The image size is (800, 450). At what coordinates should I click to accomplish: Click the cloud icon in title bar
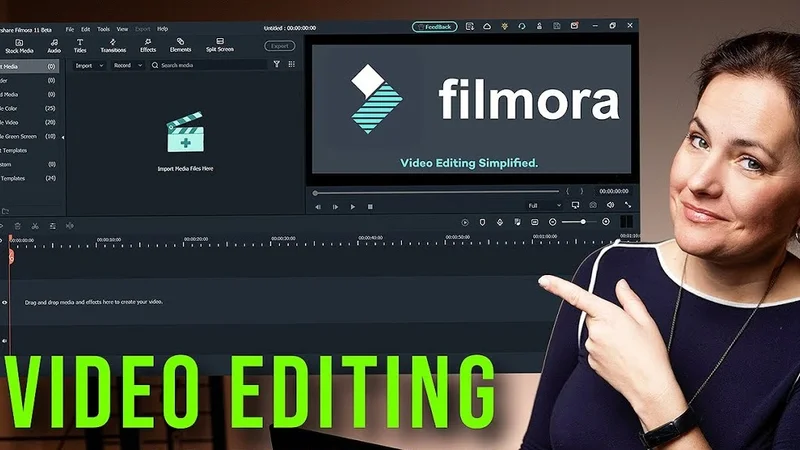(x=487, y=26)
